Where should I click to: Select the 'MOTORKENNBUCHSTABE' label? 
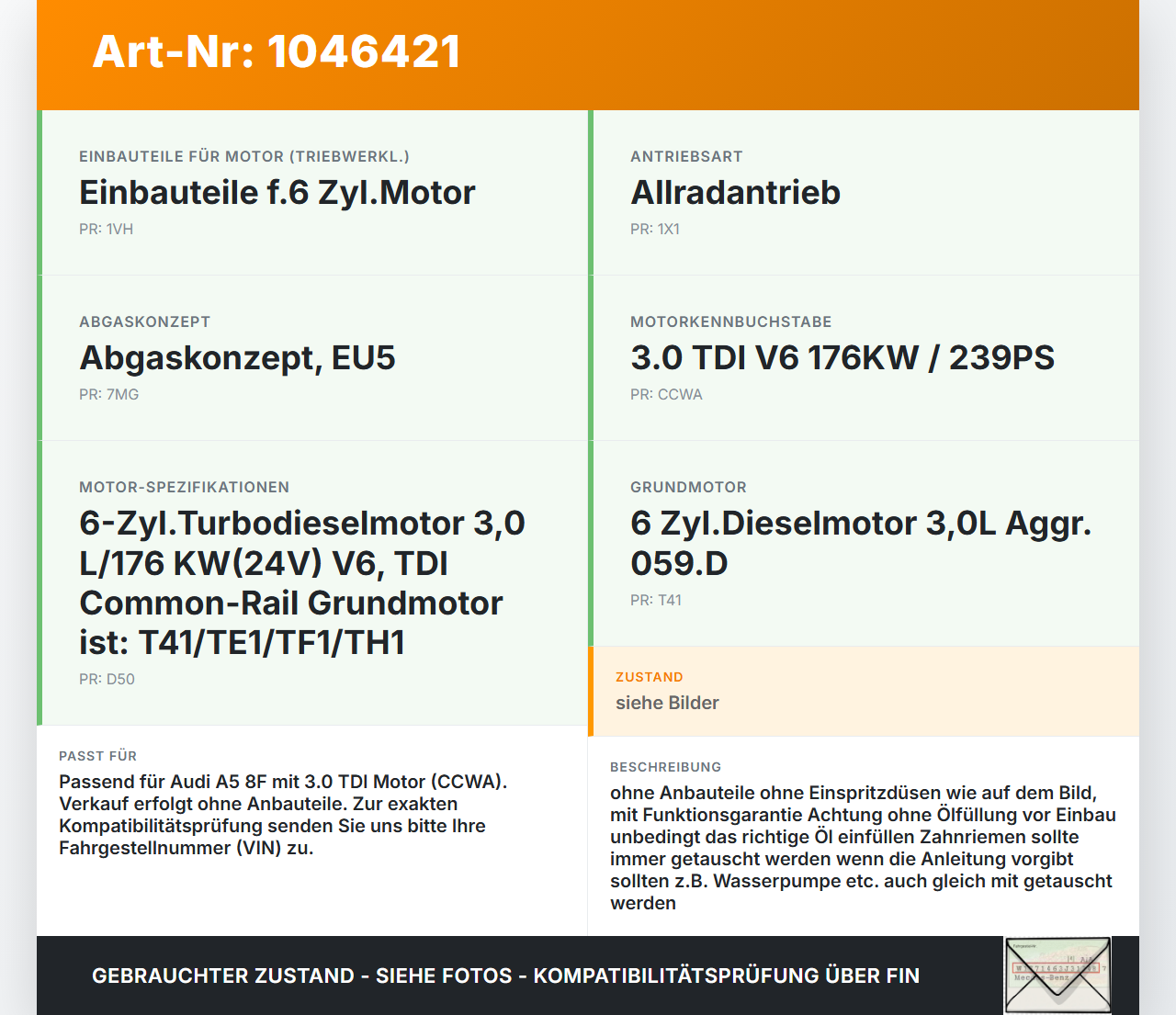(x=730, y=321)
